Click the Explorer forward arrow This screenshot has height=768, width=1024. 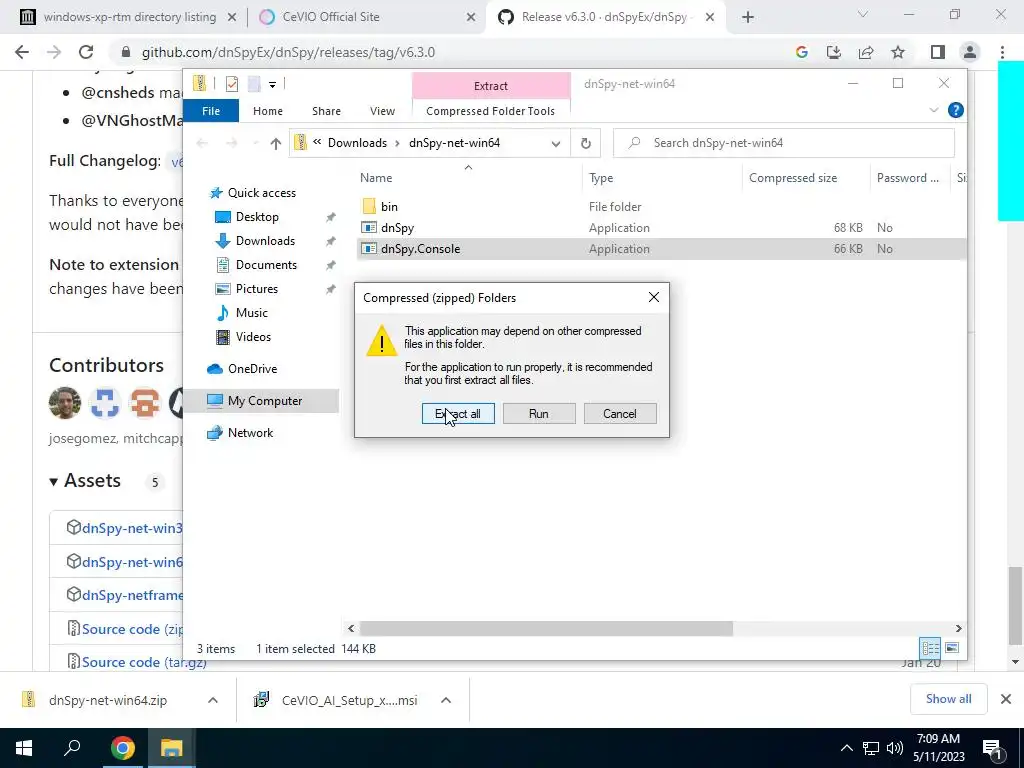pos(232,143)
